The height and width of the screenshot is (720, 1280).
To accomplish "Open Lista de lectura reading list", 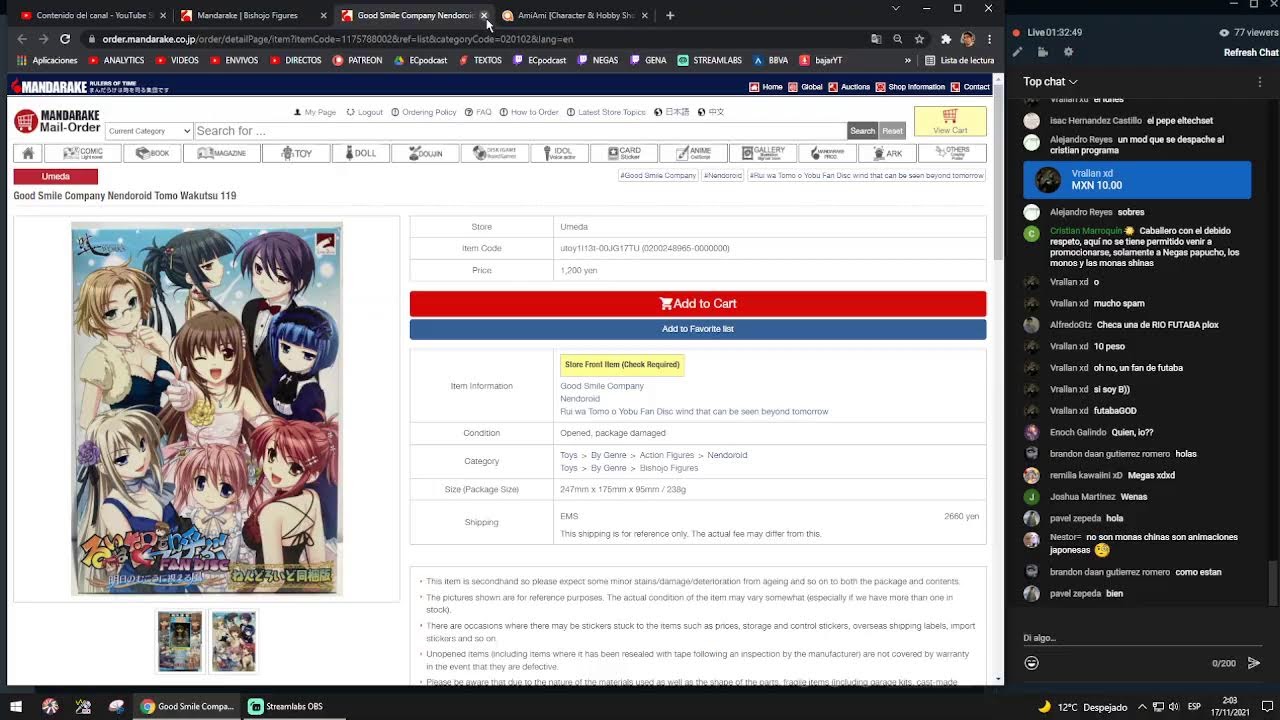I will 959,60.
